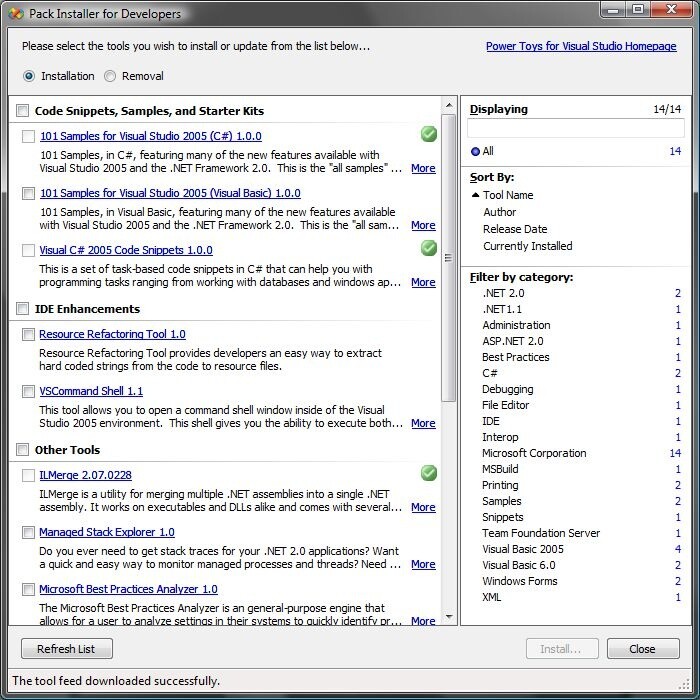
Task: Click the blue bullet beside All filter
Action: tap(475, 151)
